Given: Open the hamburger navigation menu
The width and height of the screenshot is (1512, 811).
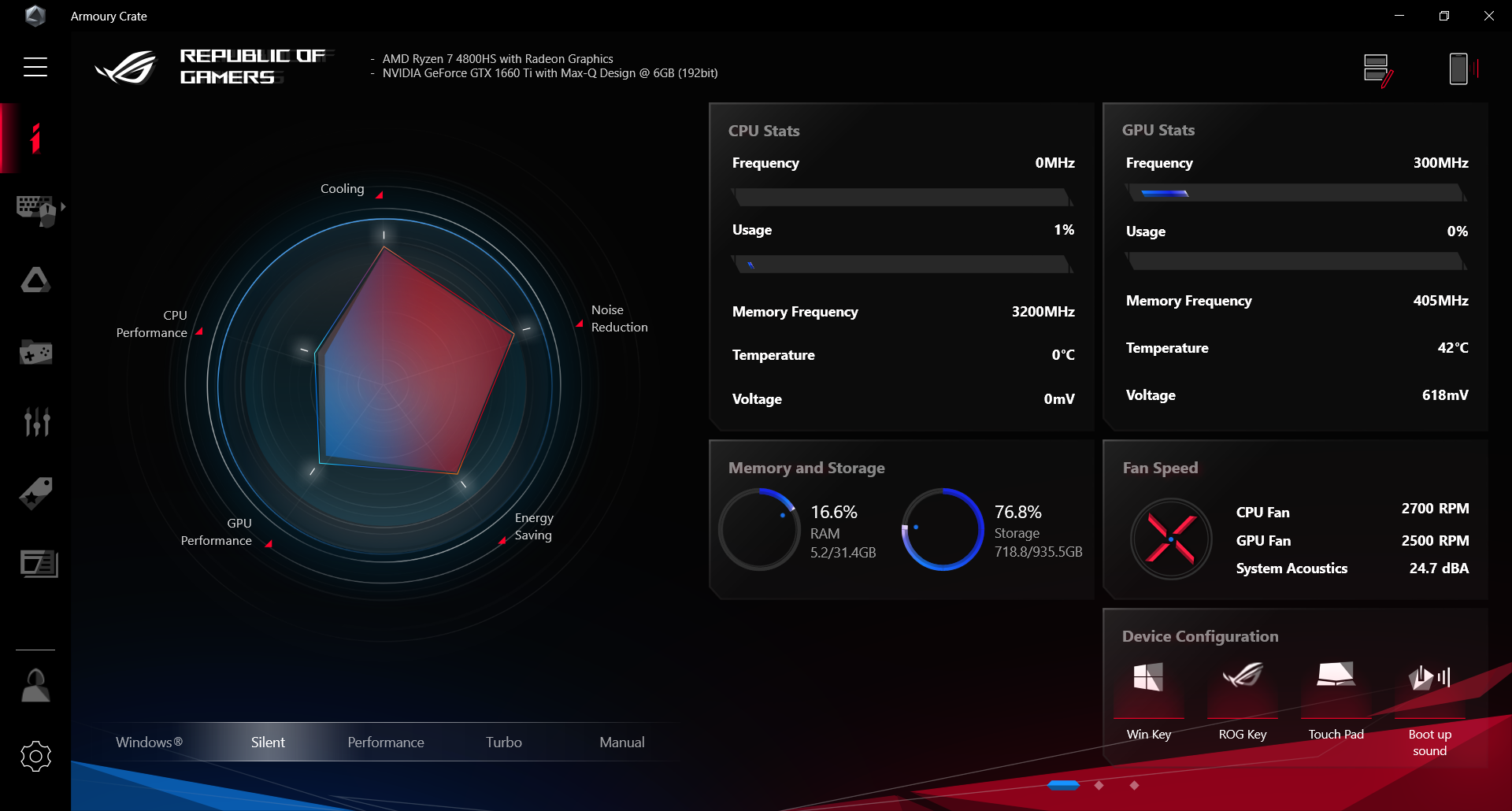Looking at the screenshot, I should (x=35, y=67).
